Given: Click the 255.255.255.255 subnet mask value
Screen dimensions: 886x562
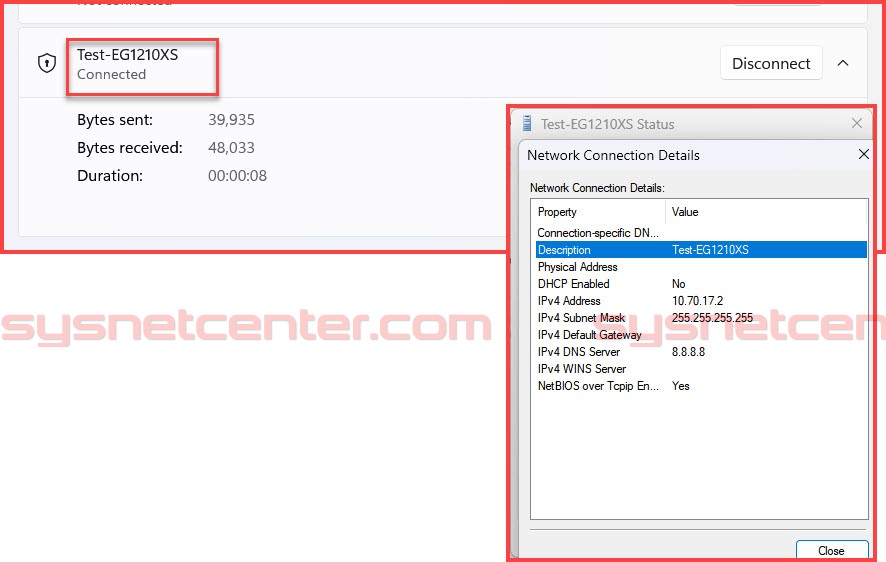Looking at the screenshot, I should 712,317.
